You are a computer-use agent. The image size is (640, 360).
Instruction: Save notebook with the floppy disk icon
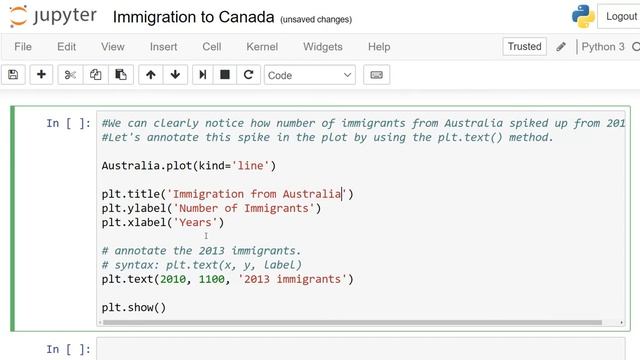point(13,75)
